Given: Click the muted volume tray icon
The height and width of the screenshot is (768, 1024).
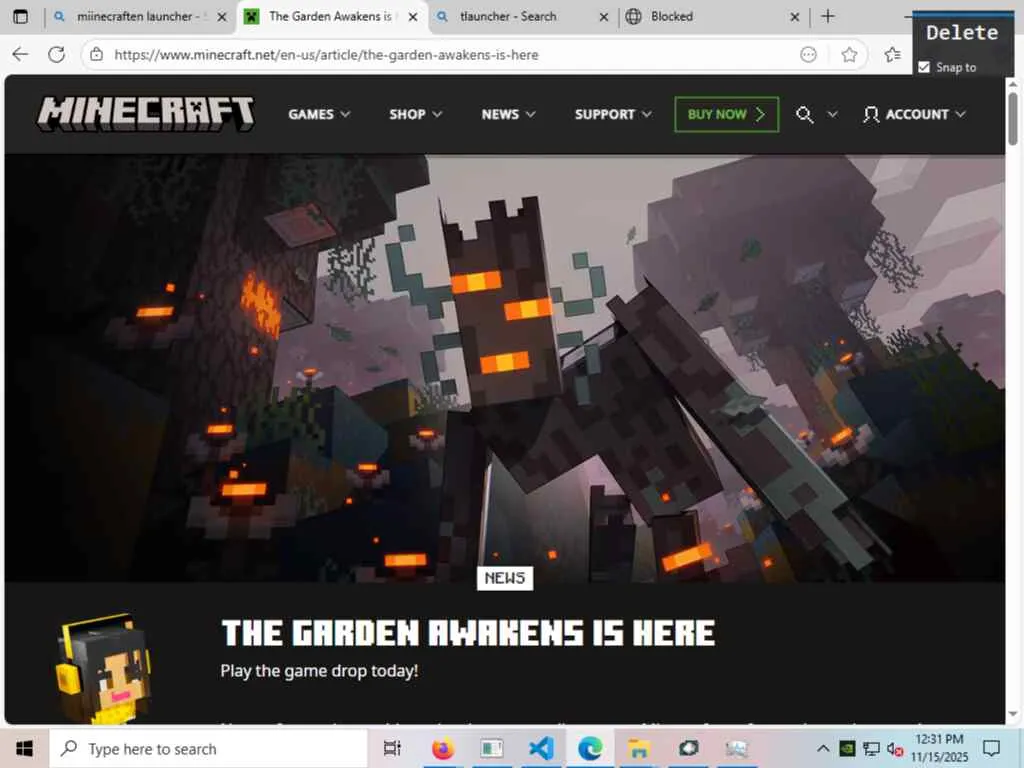Looking at the screenshot, I should point(895,748).
